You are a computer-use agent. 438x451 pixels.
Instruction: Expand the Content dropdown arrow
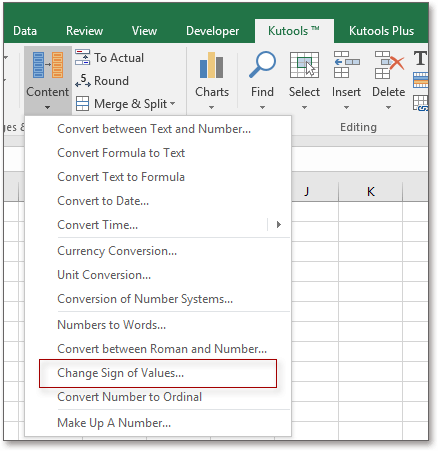(48, 107)
